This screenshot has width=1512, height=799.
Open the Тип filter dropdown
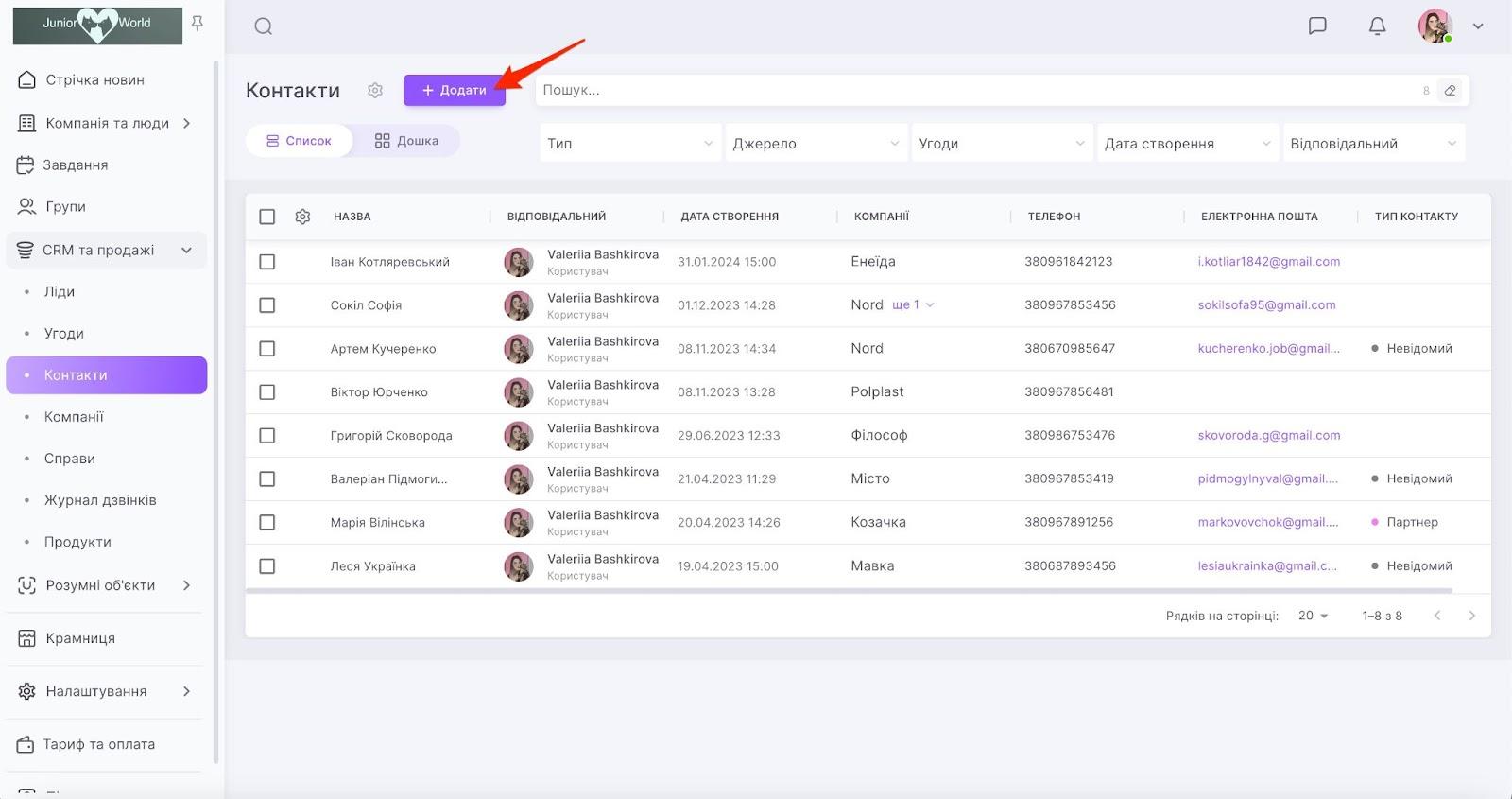click(x=629, y=144)
